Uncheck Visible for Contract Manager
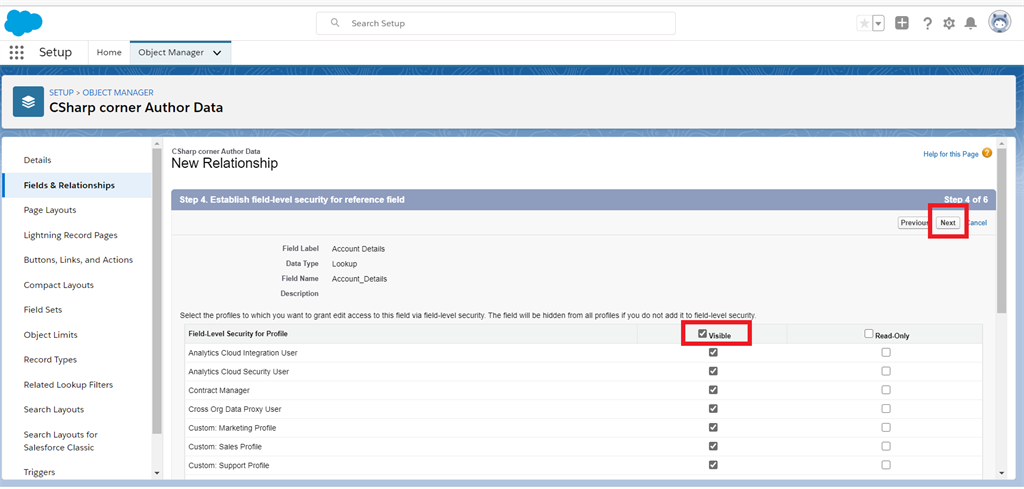The height and width of the screenshot is (489, 1024). (713, 390)
